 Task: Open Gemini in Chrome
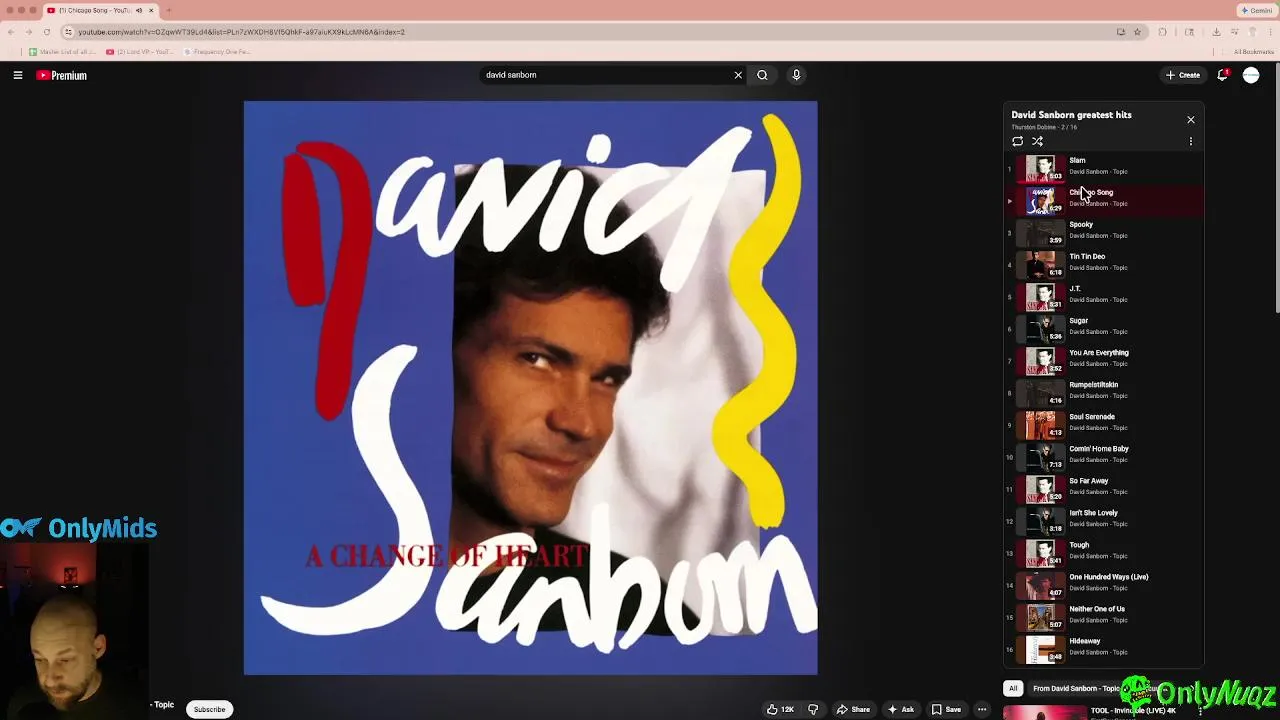coord(1256,10)
